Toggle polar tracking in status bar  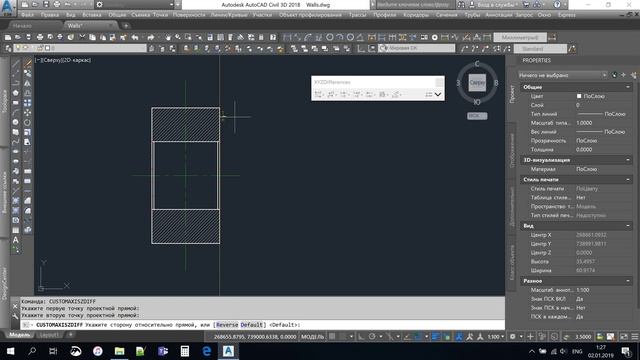point(372,337)
